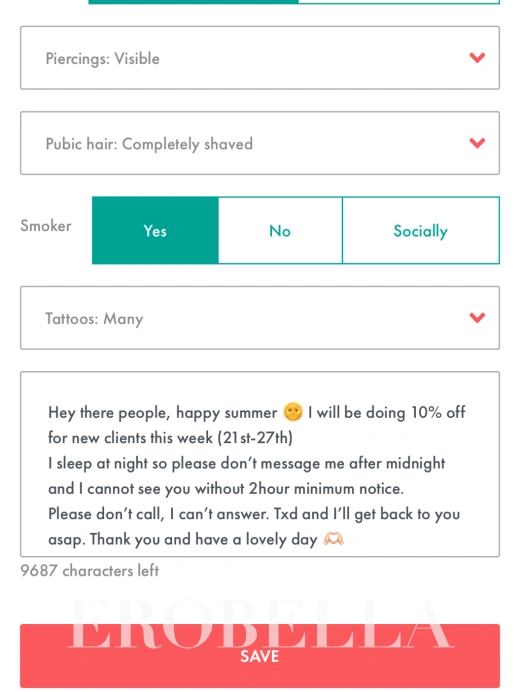Expand the Pubic hair: Completely shaved dropdown

(x=260, y=143)
